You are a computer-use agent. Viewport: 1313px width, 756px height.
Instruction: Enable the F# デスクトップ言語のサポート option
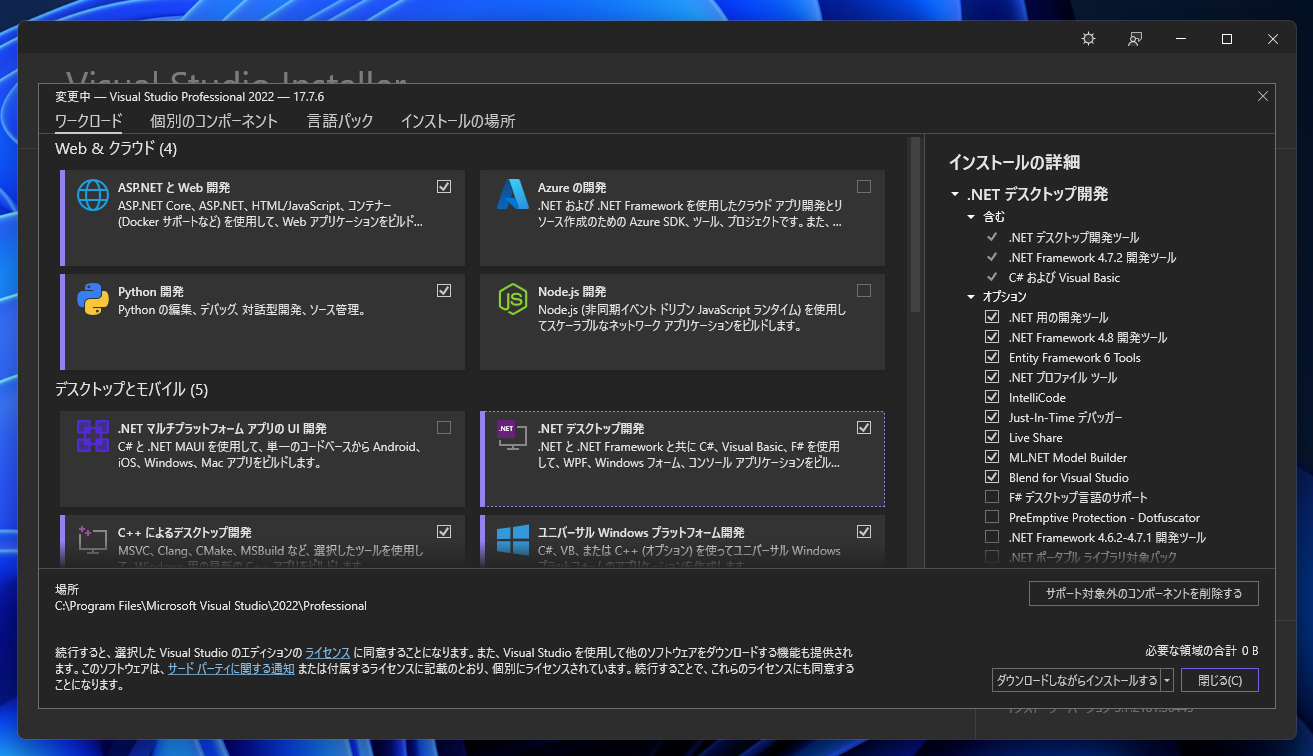point(991,497)
